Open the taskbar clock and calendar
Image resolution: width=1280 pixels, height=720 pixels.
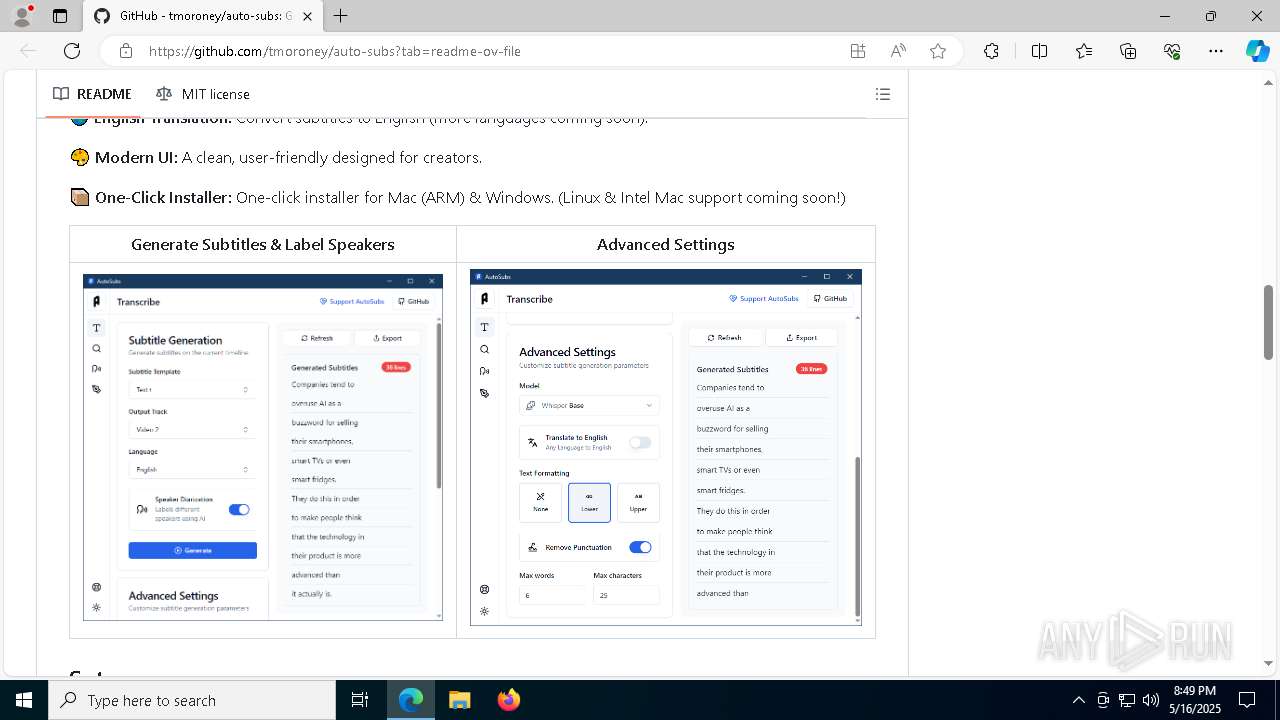click(x=1195, y=700)
